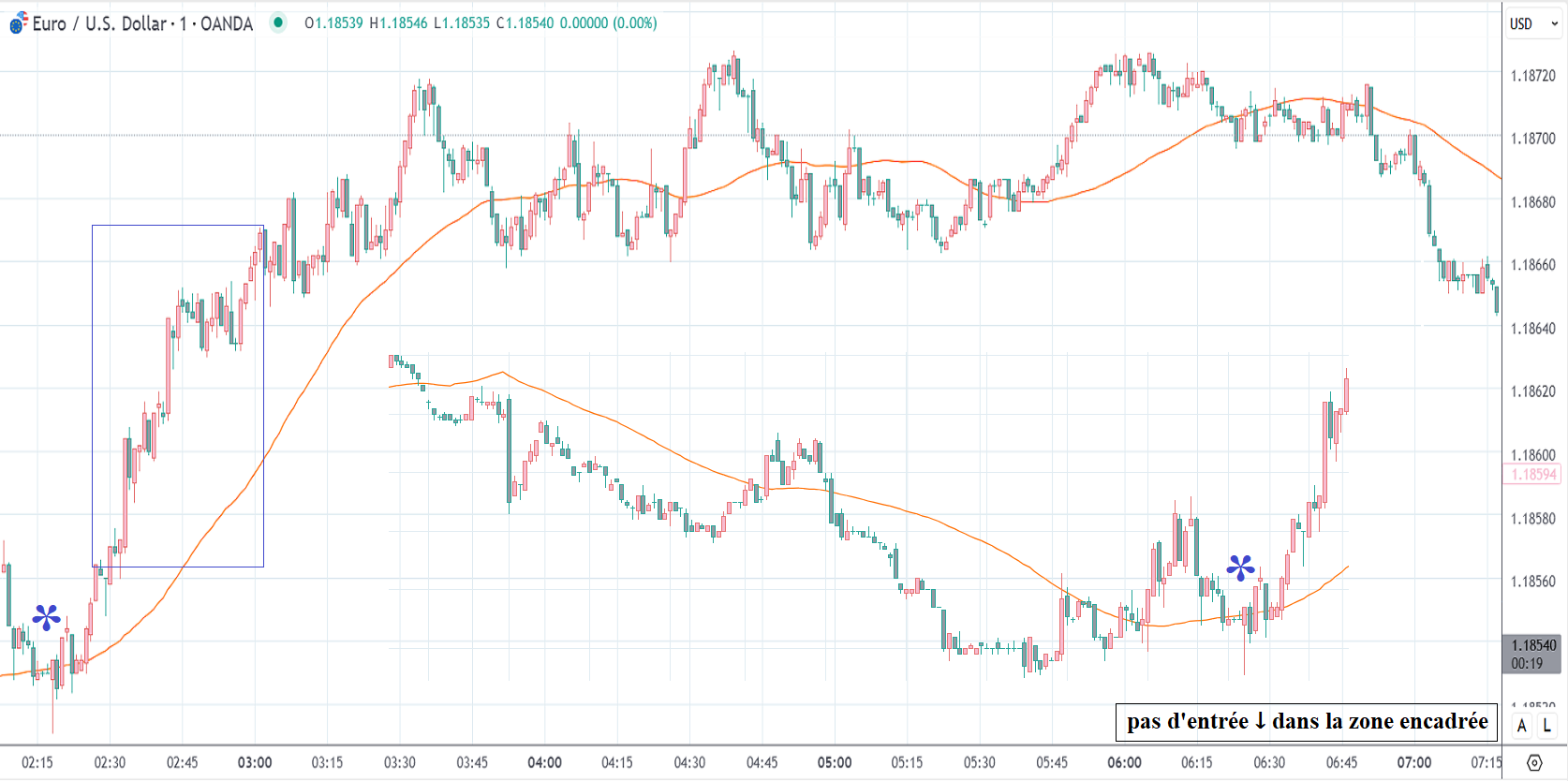The height and width of the screenshot is (781, 1568).
Task: Click the Euro / U.S. Dollar symbol title
Action: 142,23
